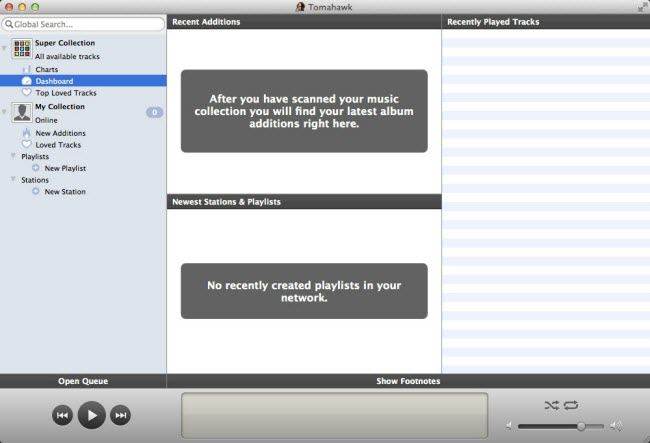This screenshot has height=443, width=650.
Task: Collapse the Super Collection section
Action: pos(4,48)
